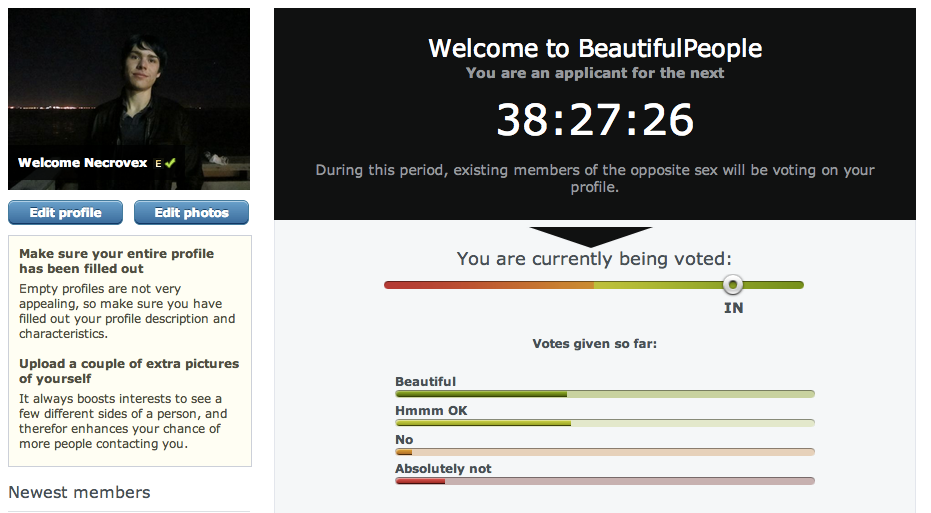This screenshot has width=931, height=513.
Task: Click the No votes progress bar
Action: (x=604, y=452)
